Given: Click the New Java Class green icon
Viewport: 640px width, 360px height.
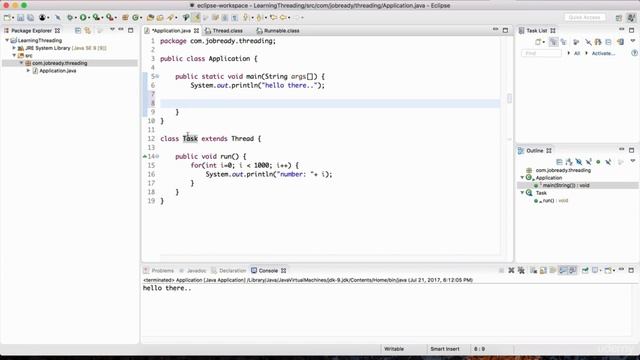Looking at the screenshot, I should [136, 18].
